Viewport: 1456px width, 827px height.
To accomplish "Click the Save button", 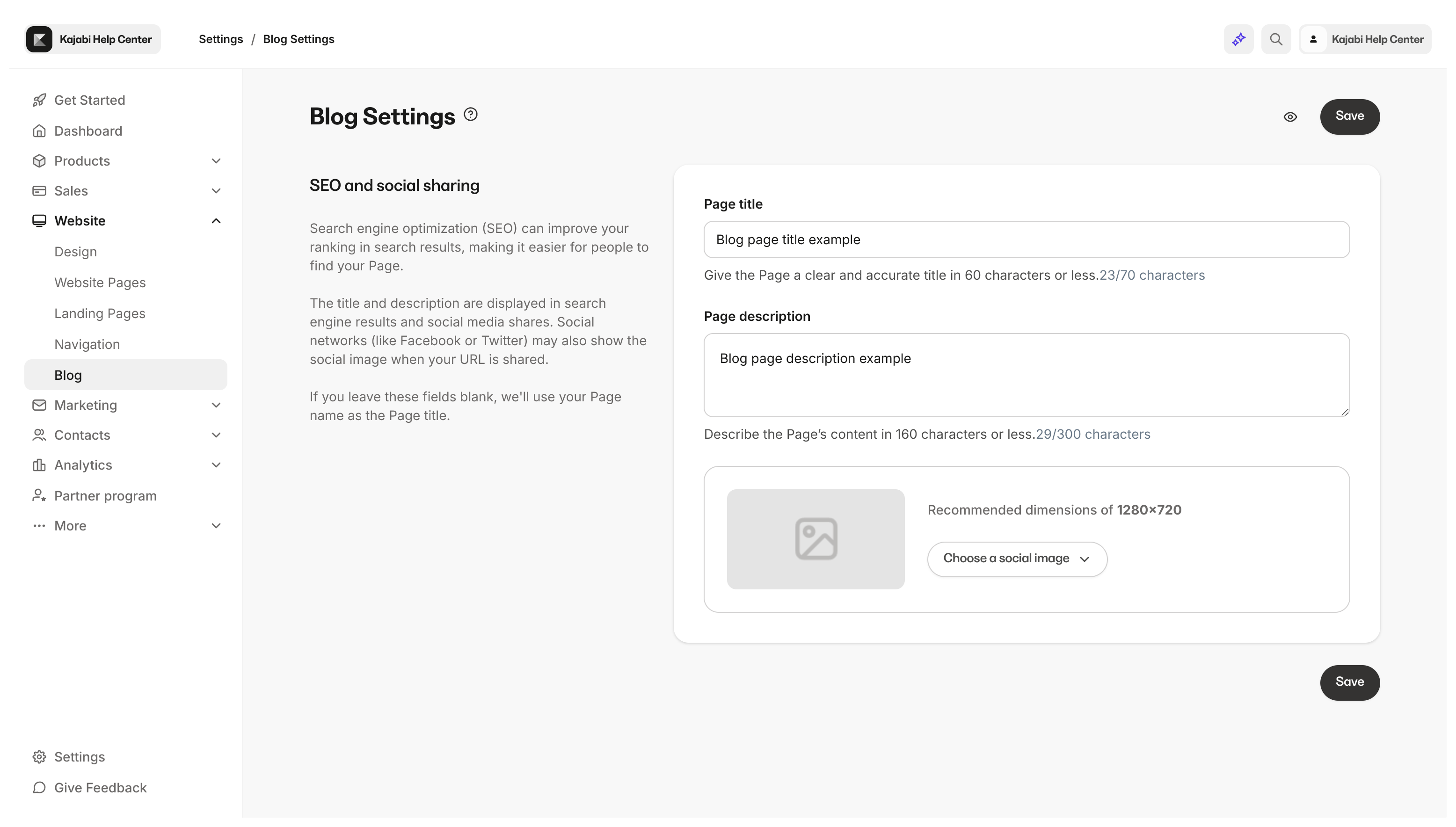I will (1350, 116).
